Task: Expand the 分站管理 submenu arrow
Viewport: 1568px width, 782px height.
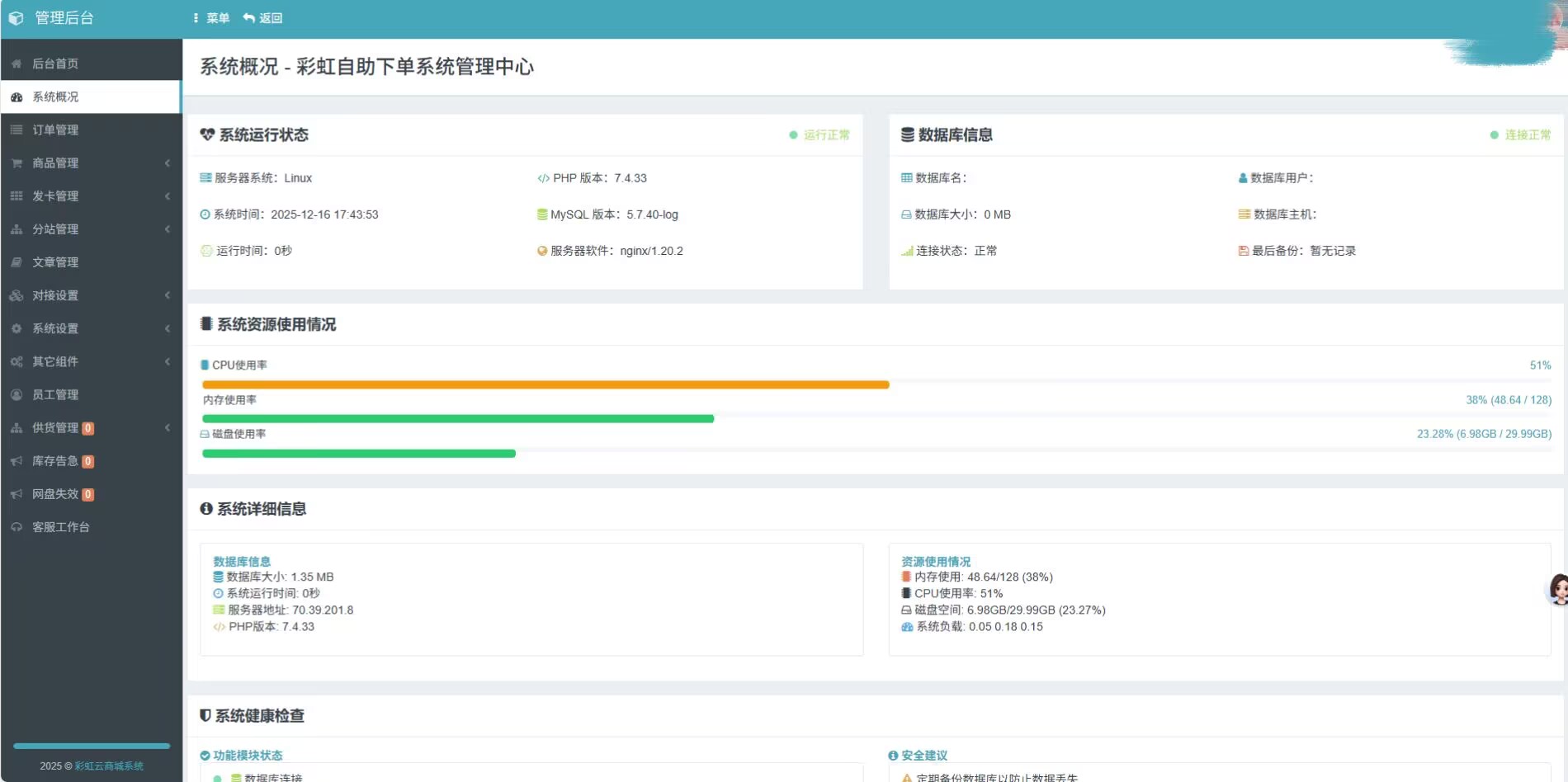Action: coord(167,229)
